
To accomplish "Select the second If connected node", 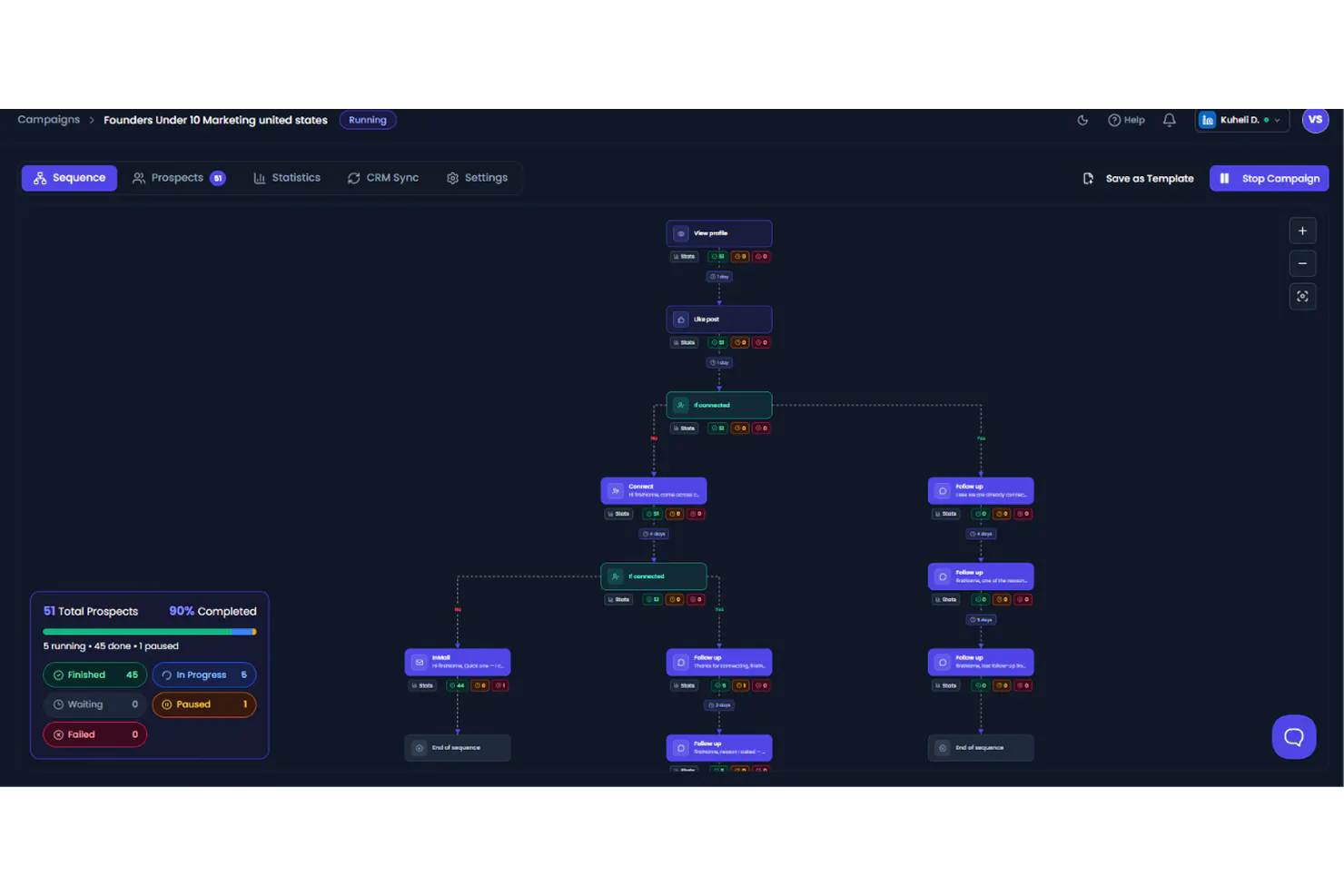I will tap(654, 576).
